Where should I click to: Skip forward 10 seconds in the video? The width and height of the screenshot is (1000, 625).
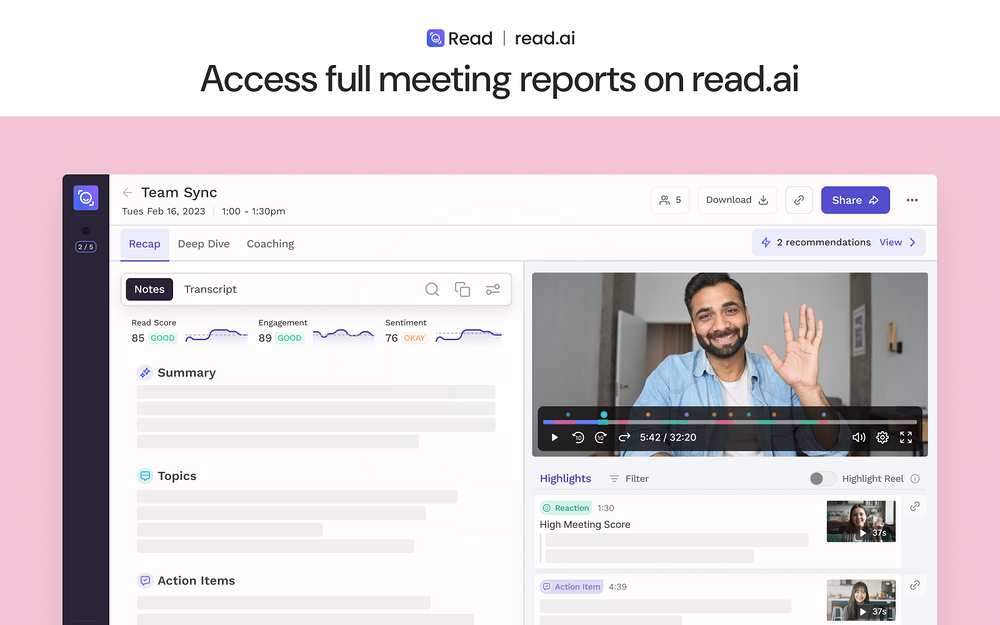point(601,438)
